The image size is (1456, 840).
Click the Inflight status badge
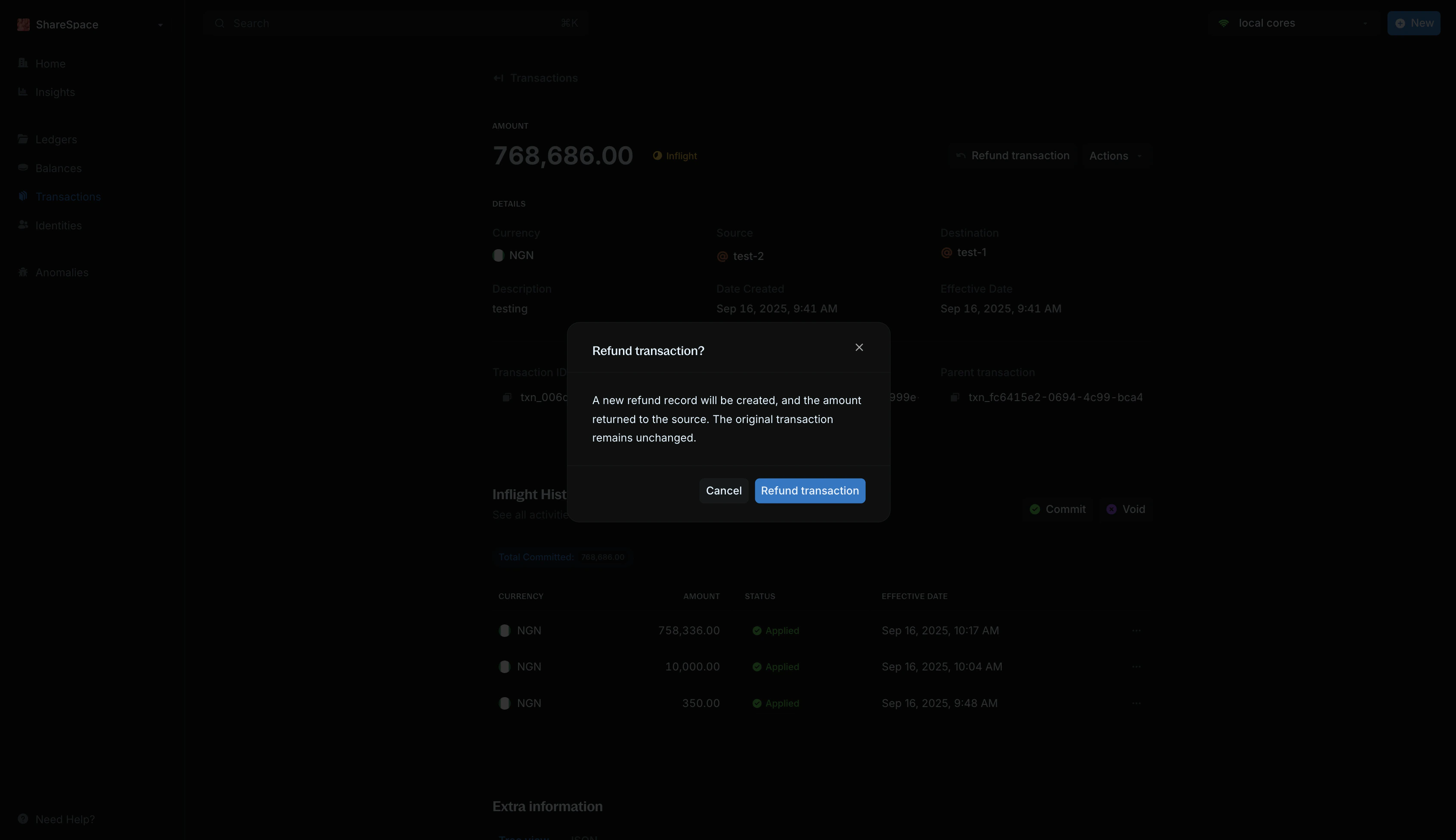tap(675, 156)
